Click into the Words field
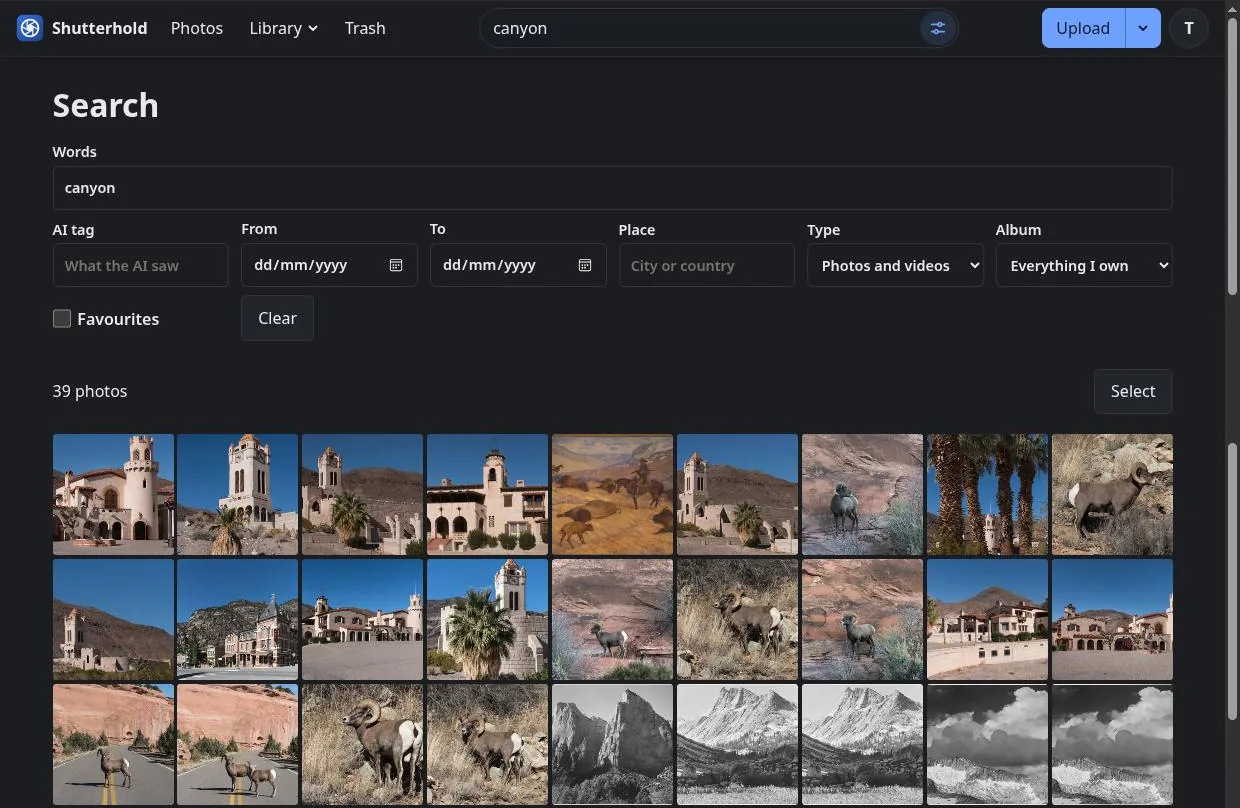The height and width of the screenshot is (808, 1240). [x=612, y=188]
